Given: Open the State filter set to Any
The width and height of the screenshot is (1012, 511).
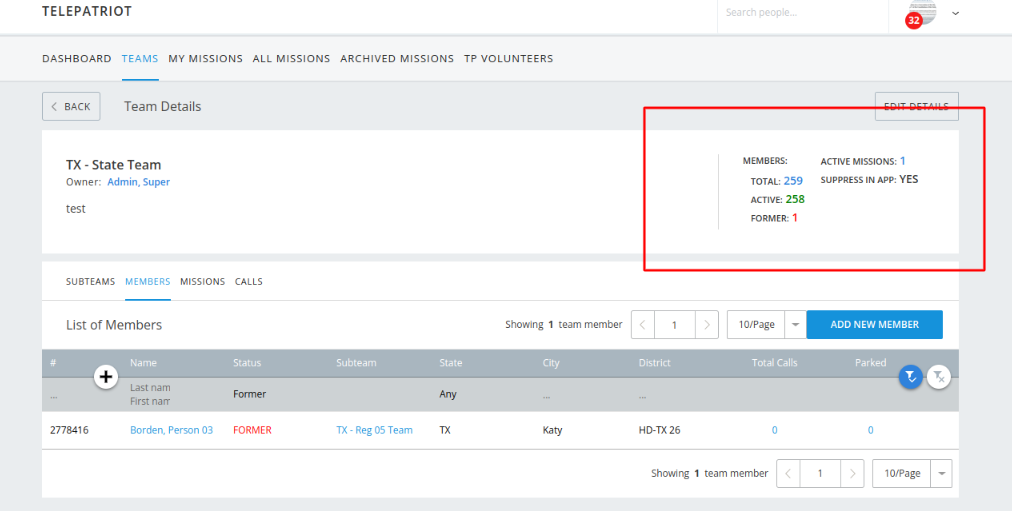Looking at the screenshot, I should (448, 394).
